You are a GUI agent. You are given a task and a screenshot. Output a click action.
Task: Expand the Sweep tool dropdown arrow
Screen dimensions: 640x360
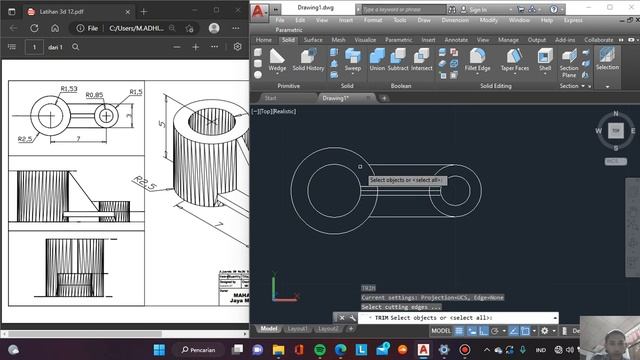coord(353,74)
